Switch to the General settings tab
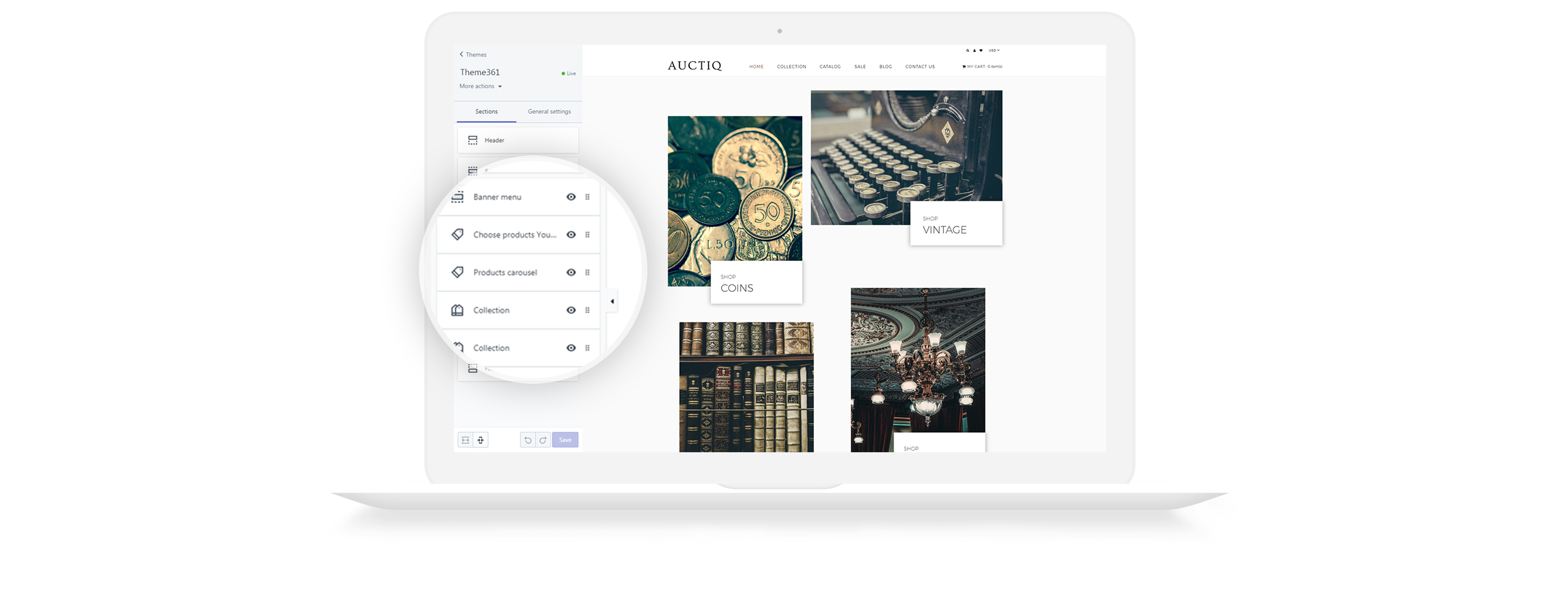 coord(549,111)
